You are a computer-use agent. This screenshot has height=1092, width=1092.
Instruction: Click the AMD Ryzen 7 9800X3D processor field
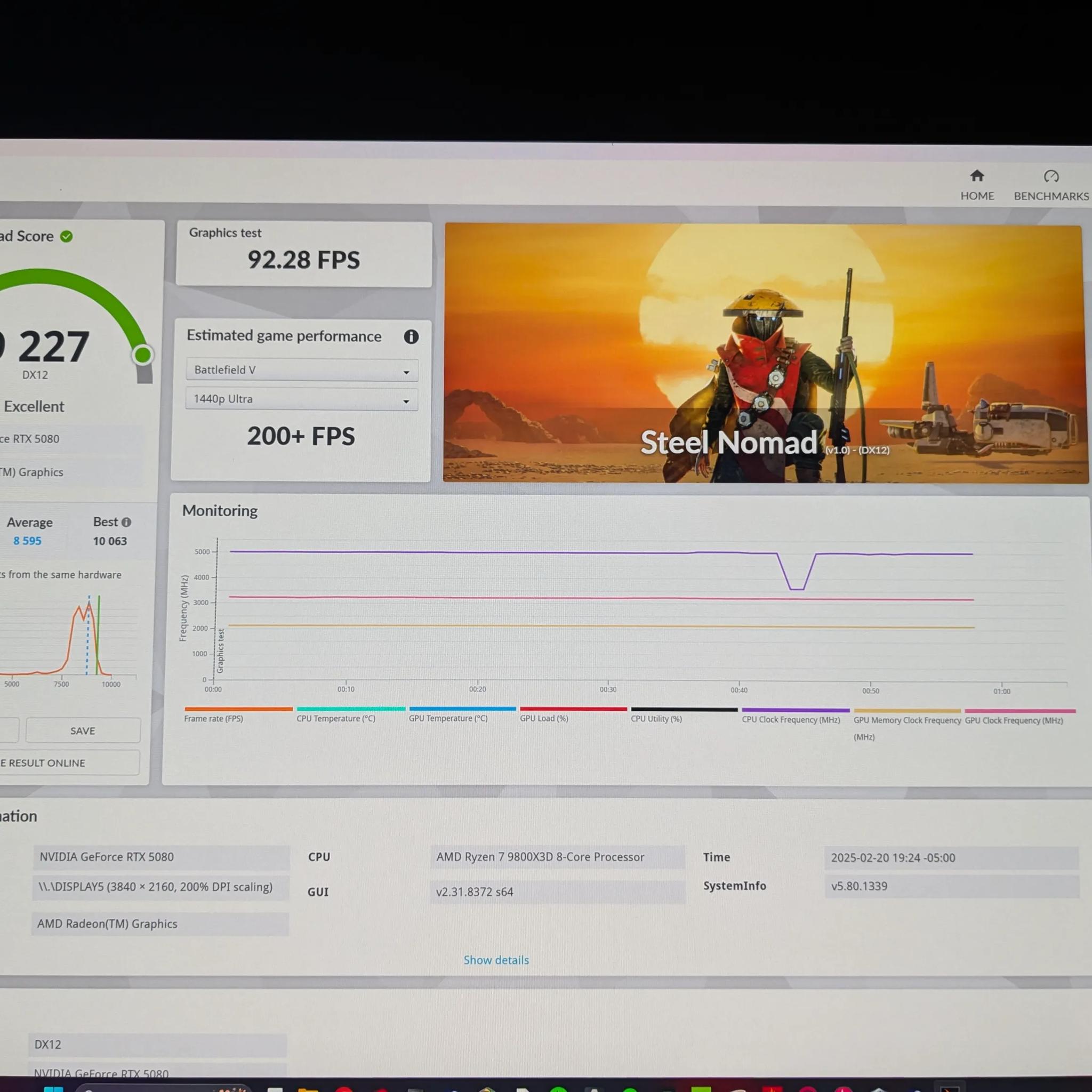click(x=557, y=857)
